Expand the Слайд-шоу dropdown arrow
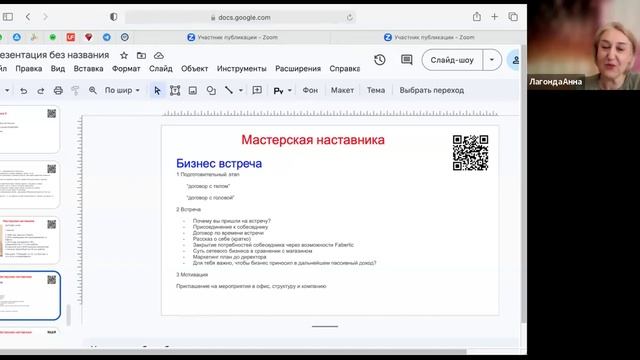 pos(492,60)
